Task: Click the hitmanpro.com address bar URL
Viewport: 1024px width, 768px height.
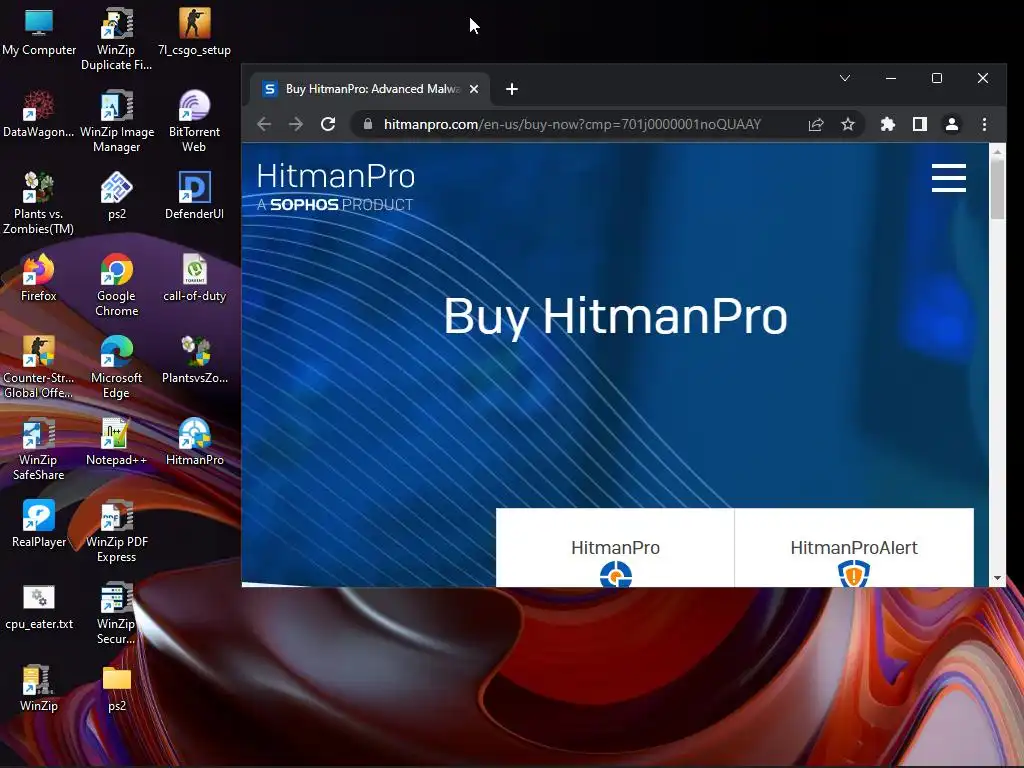Action: click(572, 124)
